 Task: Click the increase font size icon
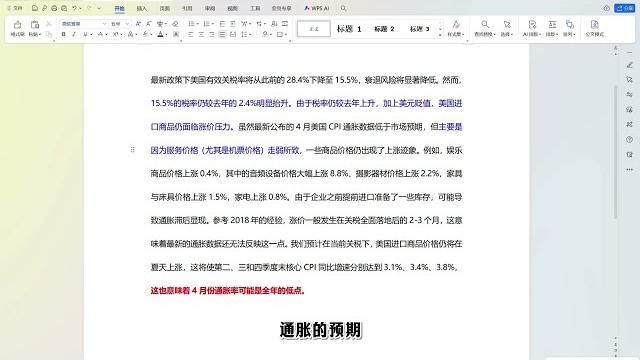coord(138,24)
